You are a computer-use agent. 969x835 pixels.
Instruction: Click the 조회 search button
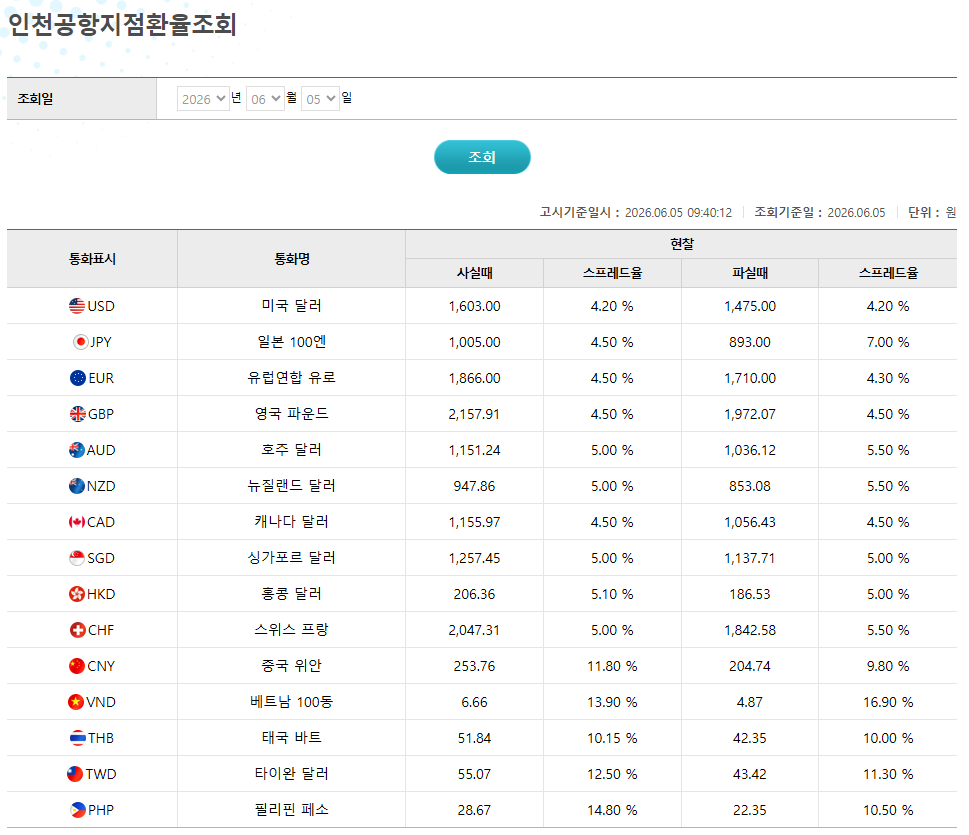pos(482,157)
